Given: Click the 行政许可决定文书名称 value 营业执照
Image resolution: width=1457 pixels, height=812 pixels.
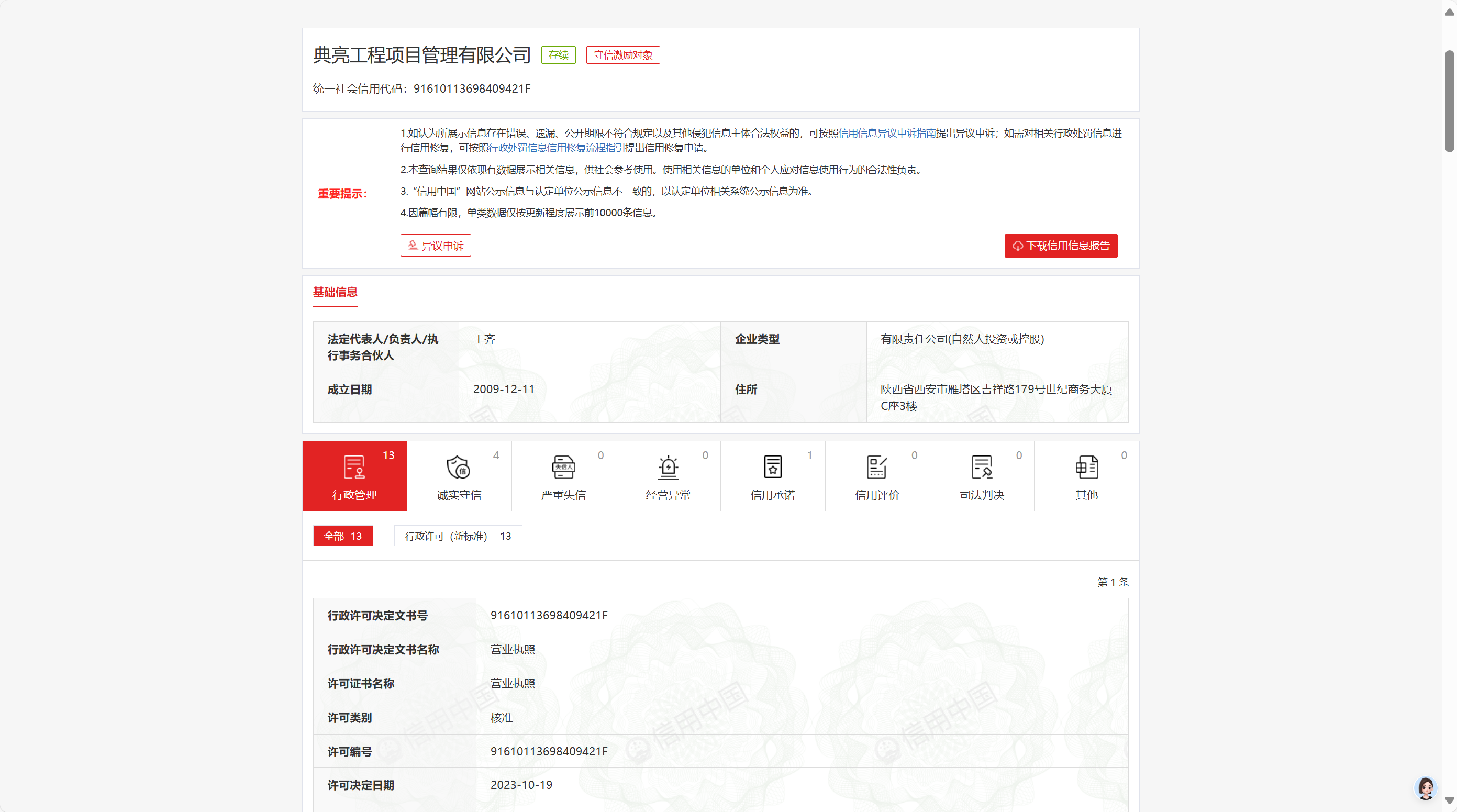Looking at the screenshot, I should [513, 649].
